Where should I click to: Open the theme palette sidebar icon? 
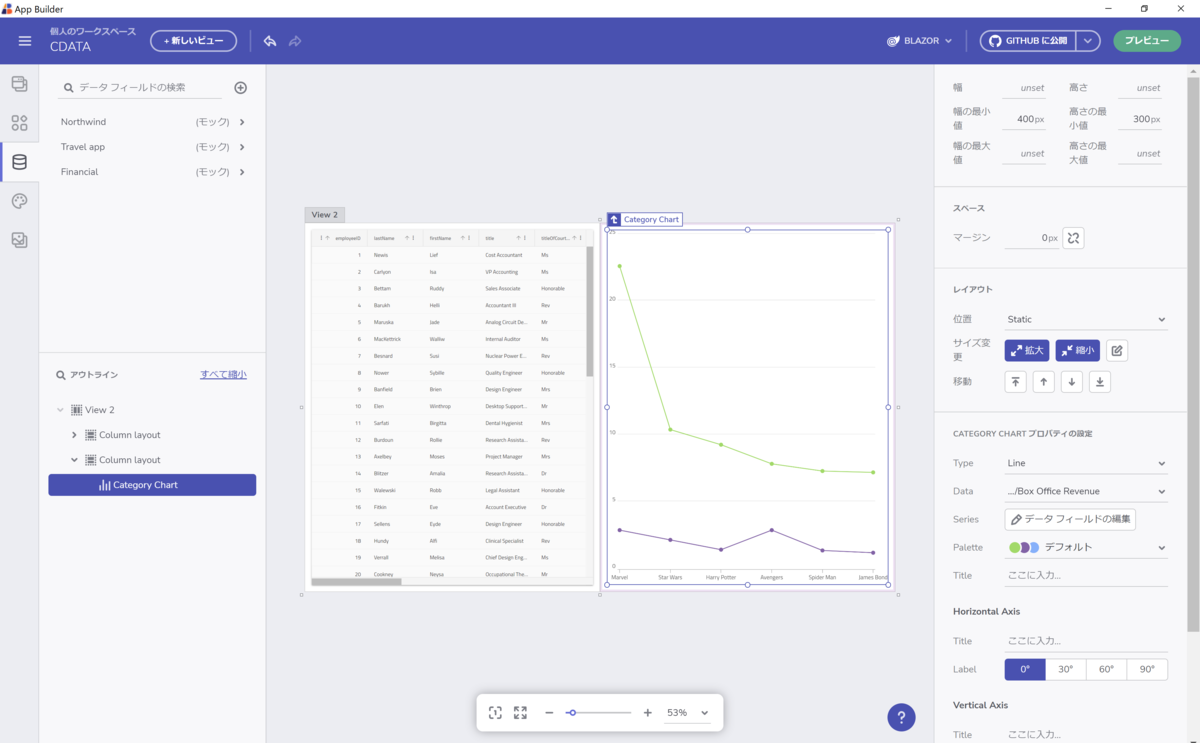pos(19,201)
